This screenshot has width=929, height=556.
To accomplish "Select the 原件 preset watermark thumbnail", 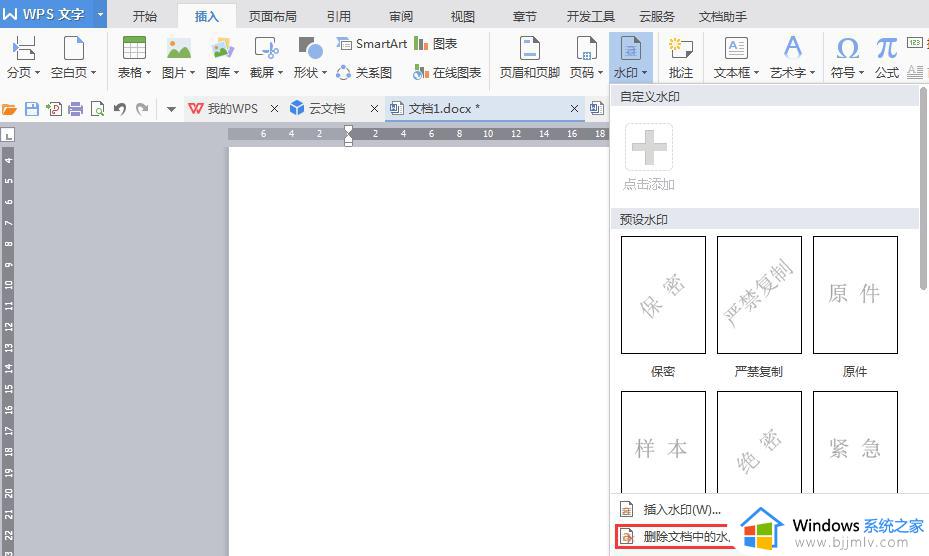I will tap(855, 295).
